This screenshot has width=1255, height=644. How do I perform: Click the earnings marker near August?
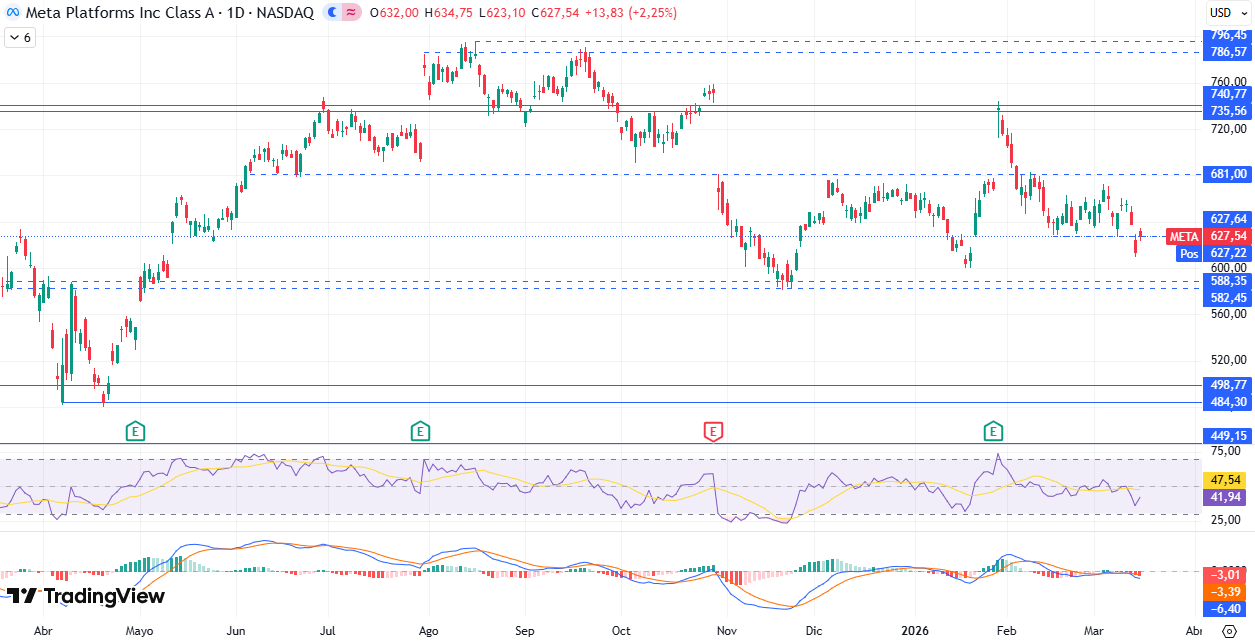(x=420, y=432)
